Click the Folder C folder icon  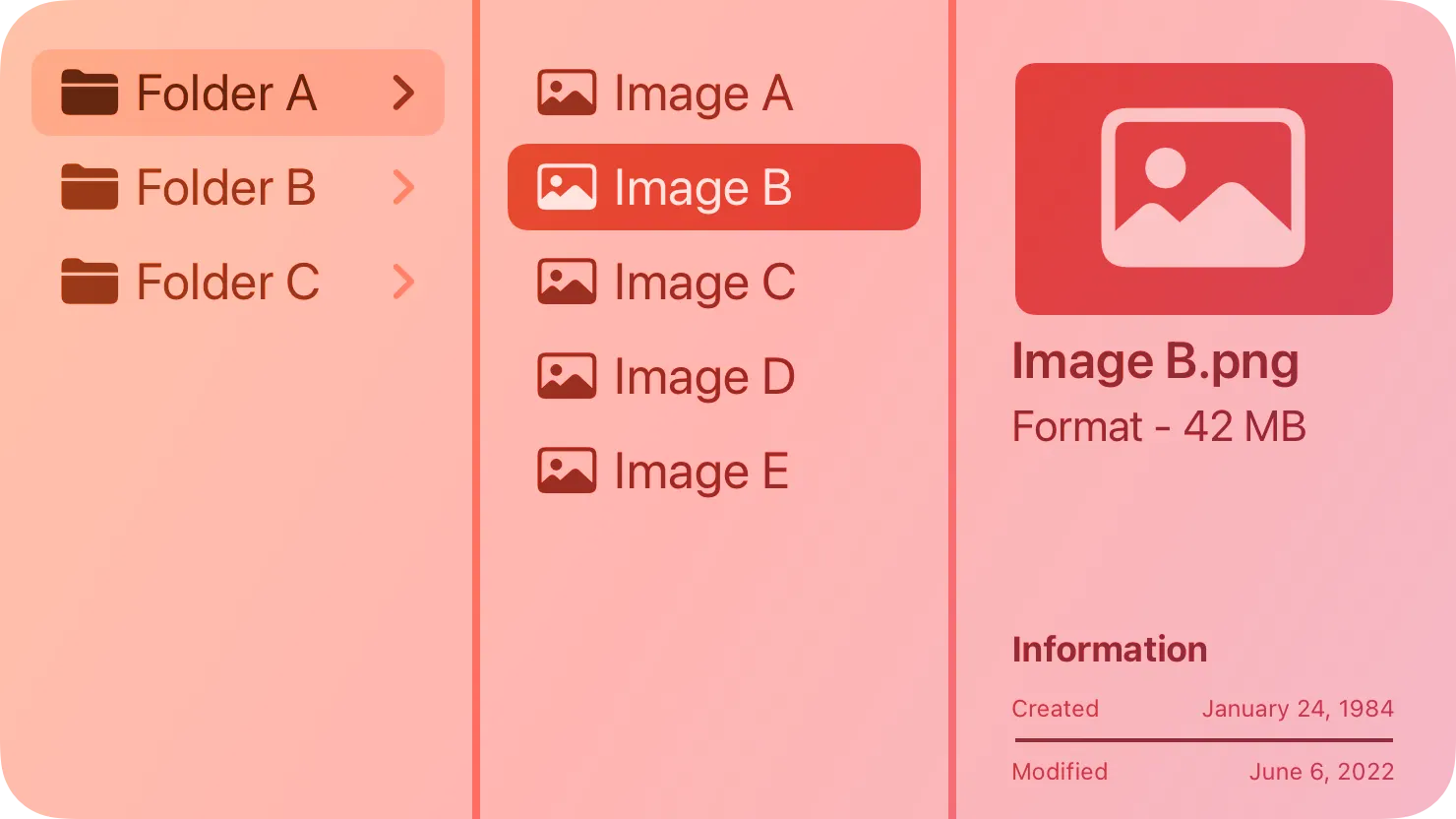pos(90,282)
